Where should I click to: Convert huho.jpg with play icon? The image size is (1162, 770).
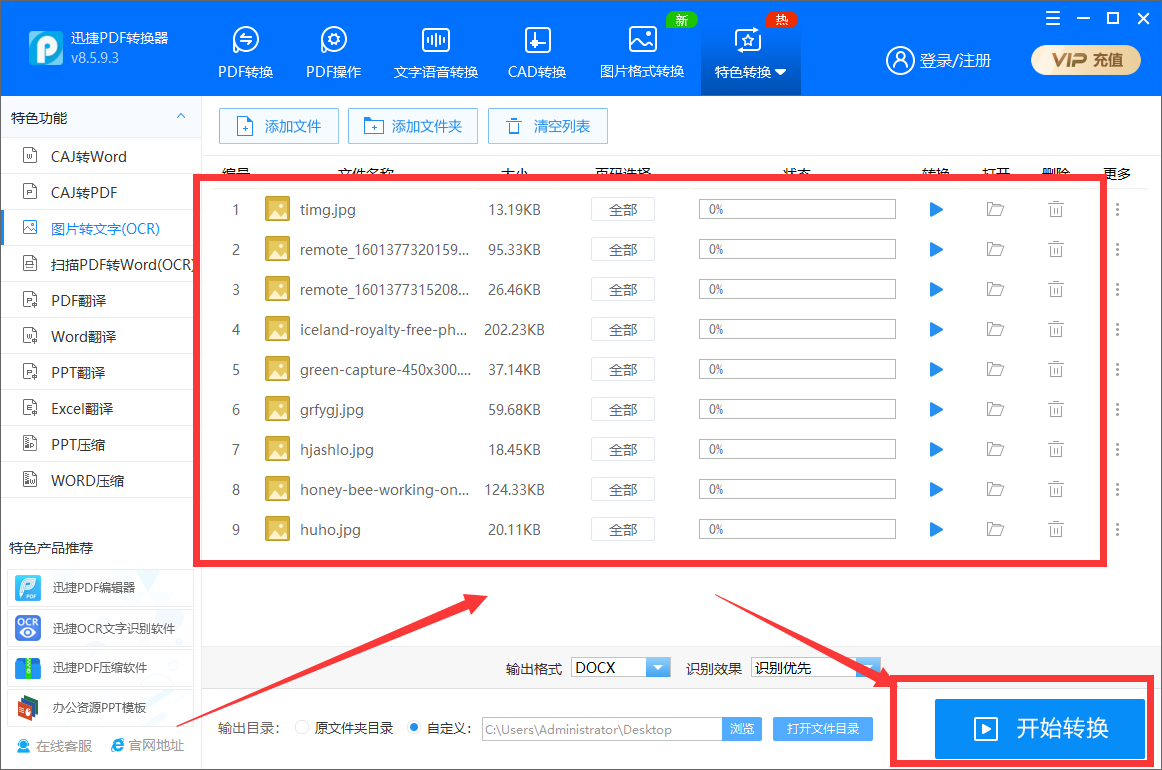tap(936, 530)
